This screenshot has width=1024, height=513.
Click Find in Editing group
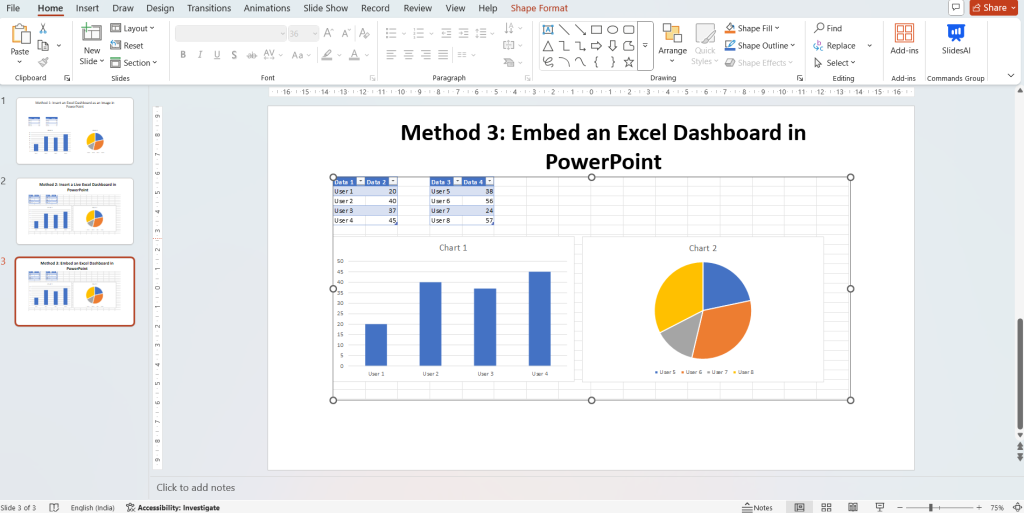point(828,28)
